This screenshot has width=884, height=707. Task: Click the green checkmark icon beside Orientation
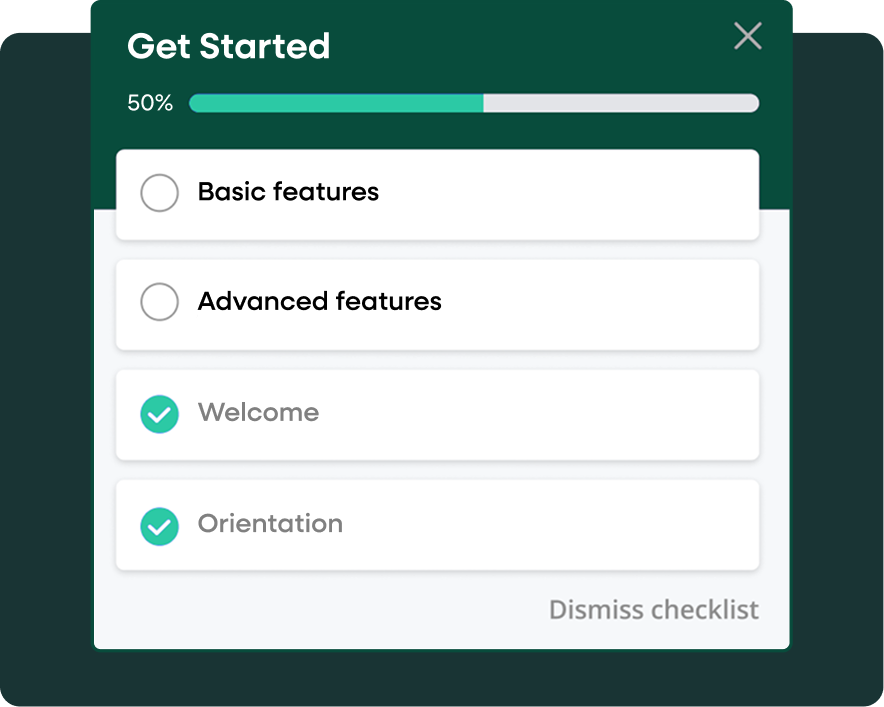159,524
